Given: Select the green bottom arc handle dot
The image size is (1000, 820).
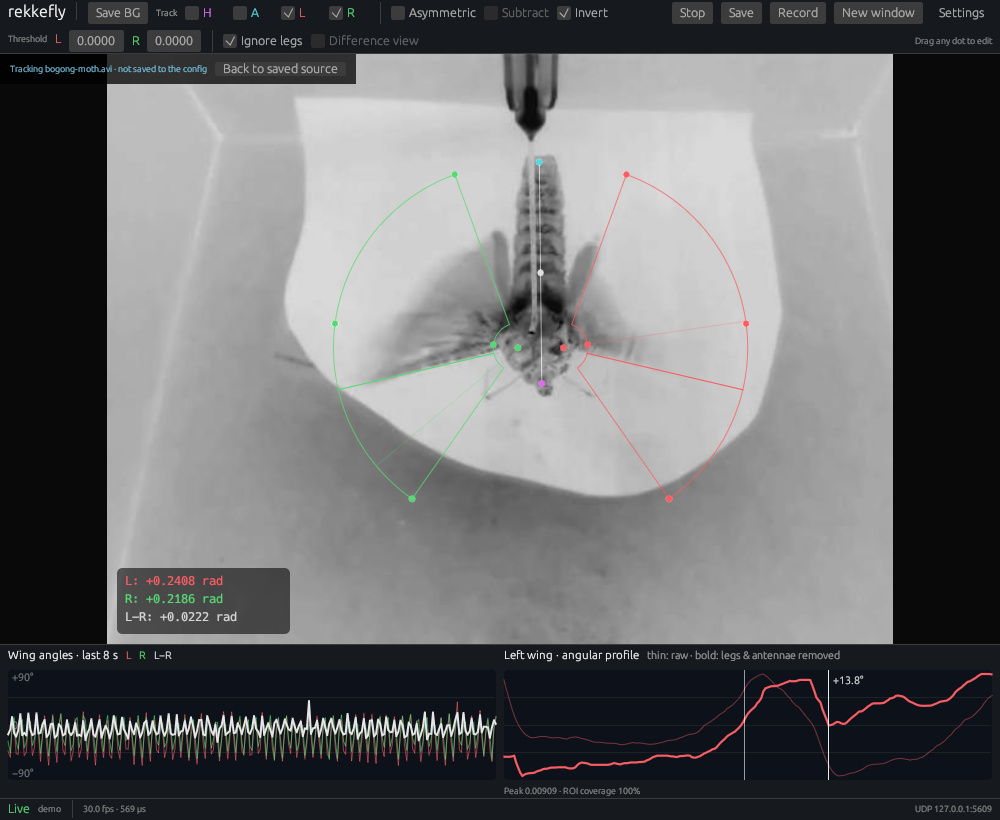Looking at the screenshot, I should (x=412, y=499).
